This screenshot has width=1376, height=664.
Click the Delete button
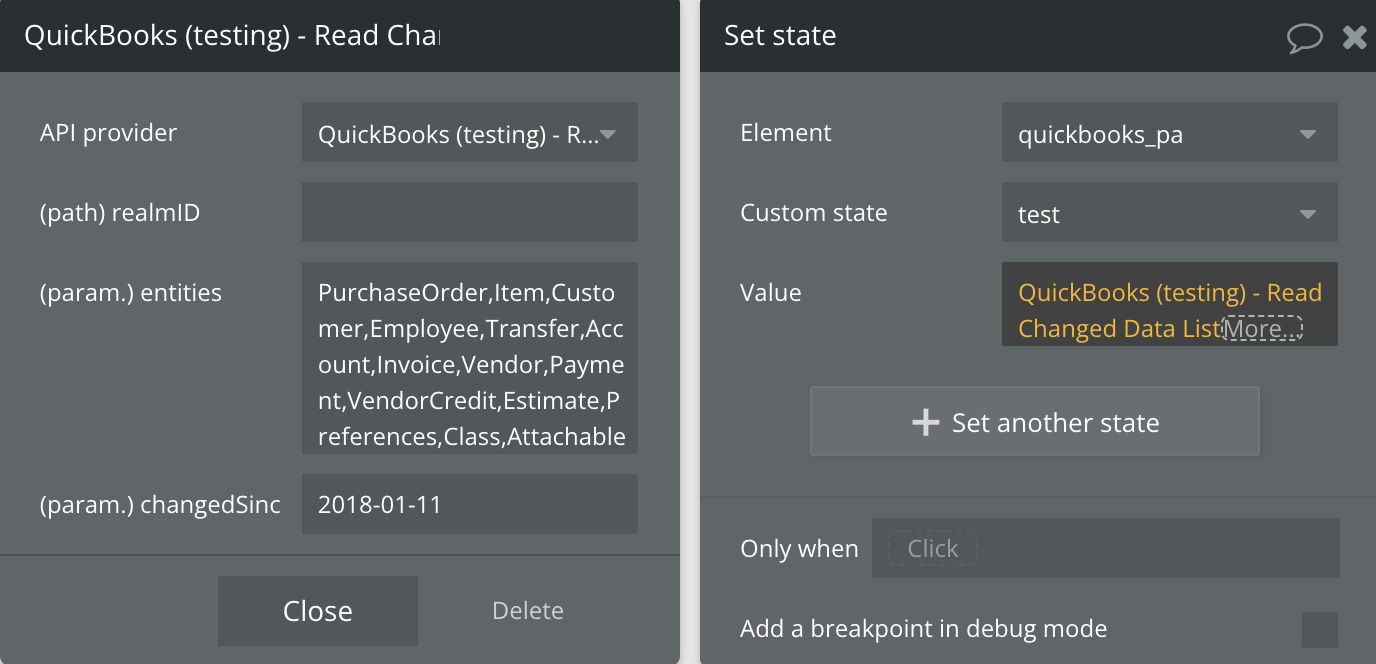tap(528, 611)
